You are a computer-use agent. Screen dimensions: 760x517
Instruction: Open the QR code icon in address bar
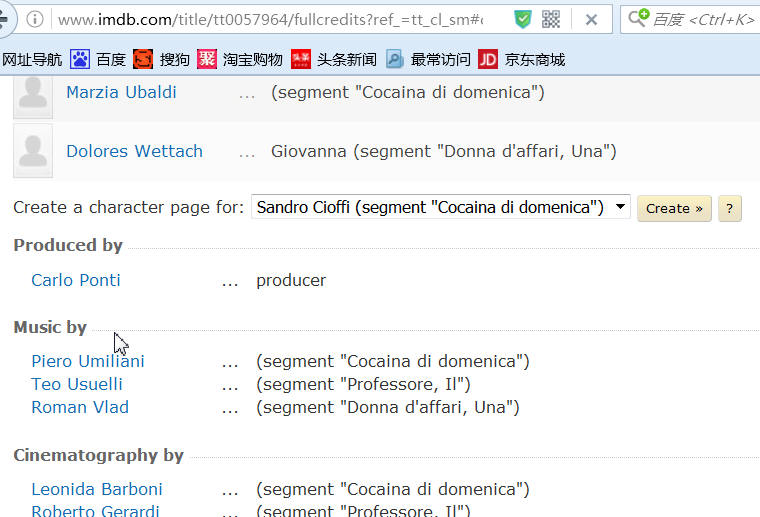pyautogui.click(x=551, y=19)
